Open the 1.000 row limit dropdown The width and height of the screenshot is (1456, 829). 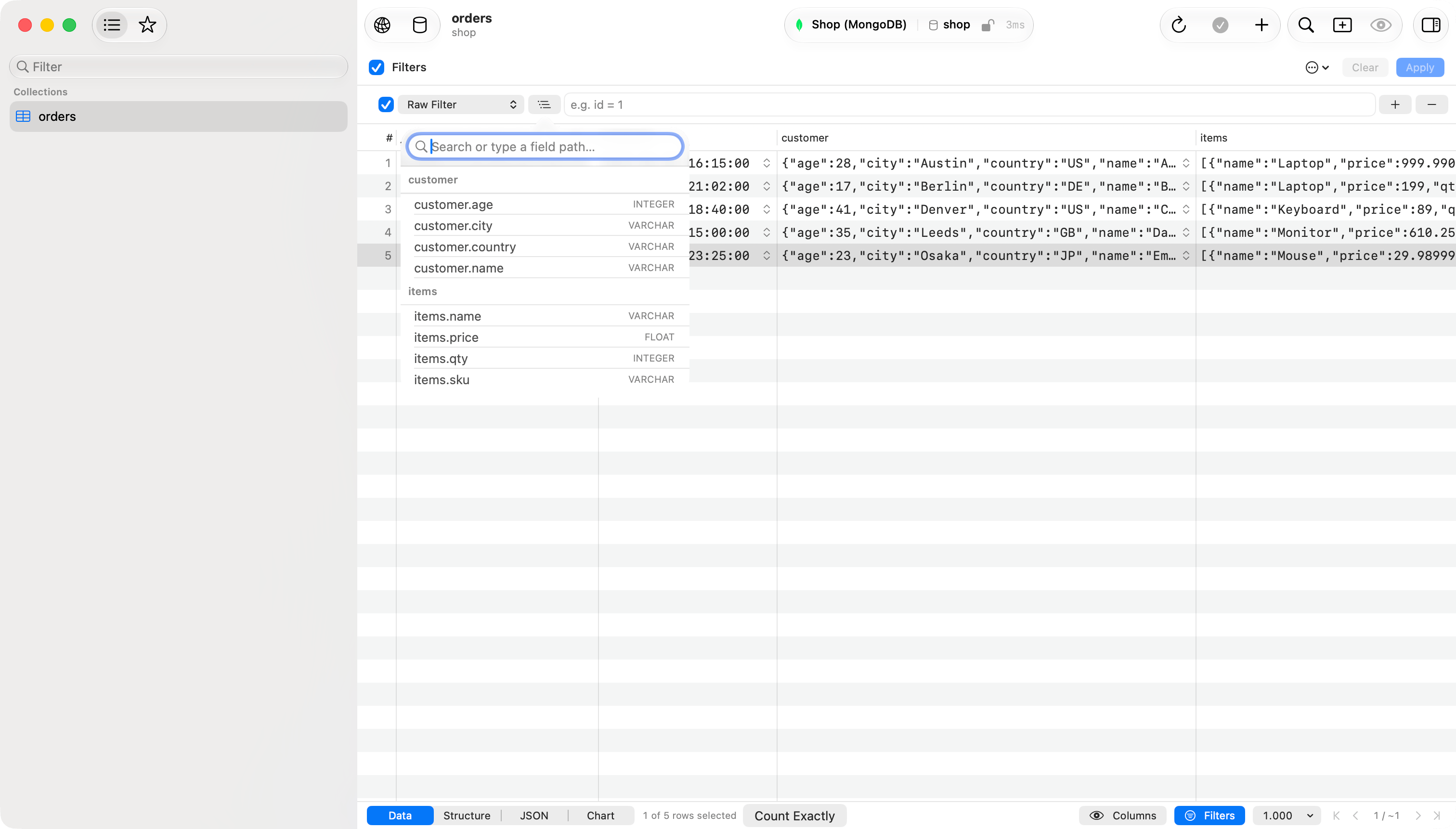pos(1287,816)
